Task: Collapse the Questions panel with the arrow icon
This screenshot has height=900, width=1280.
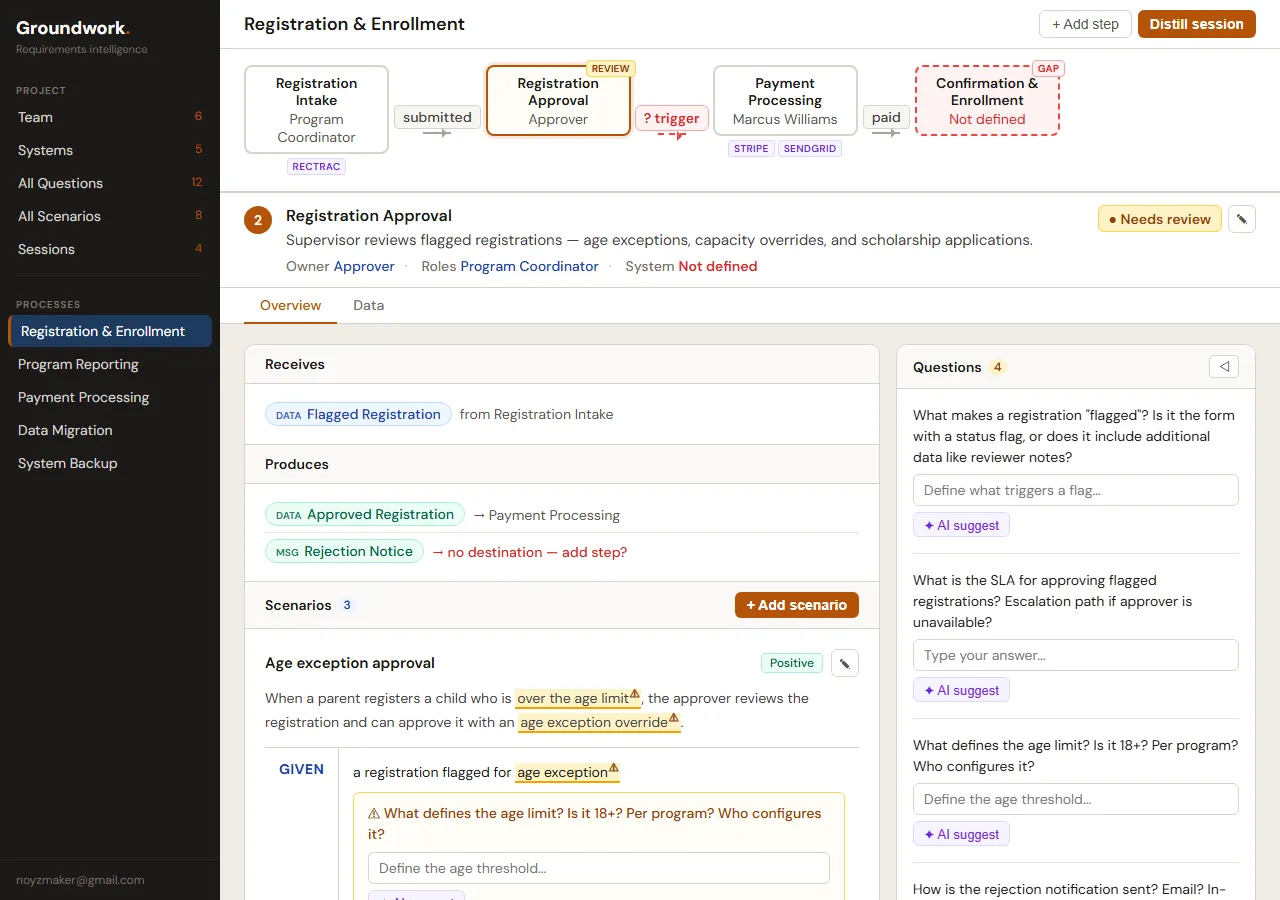Action: (x=1223, y=367)
